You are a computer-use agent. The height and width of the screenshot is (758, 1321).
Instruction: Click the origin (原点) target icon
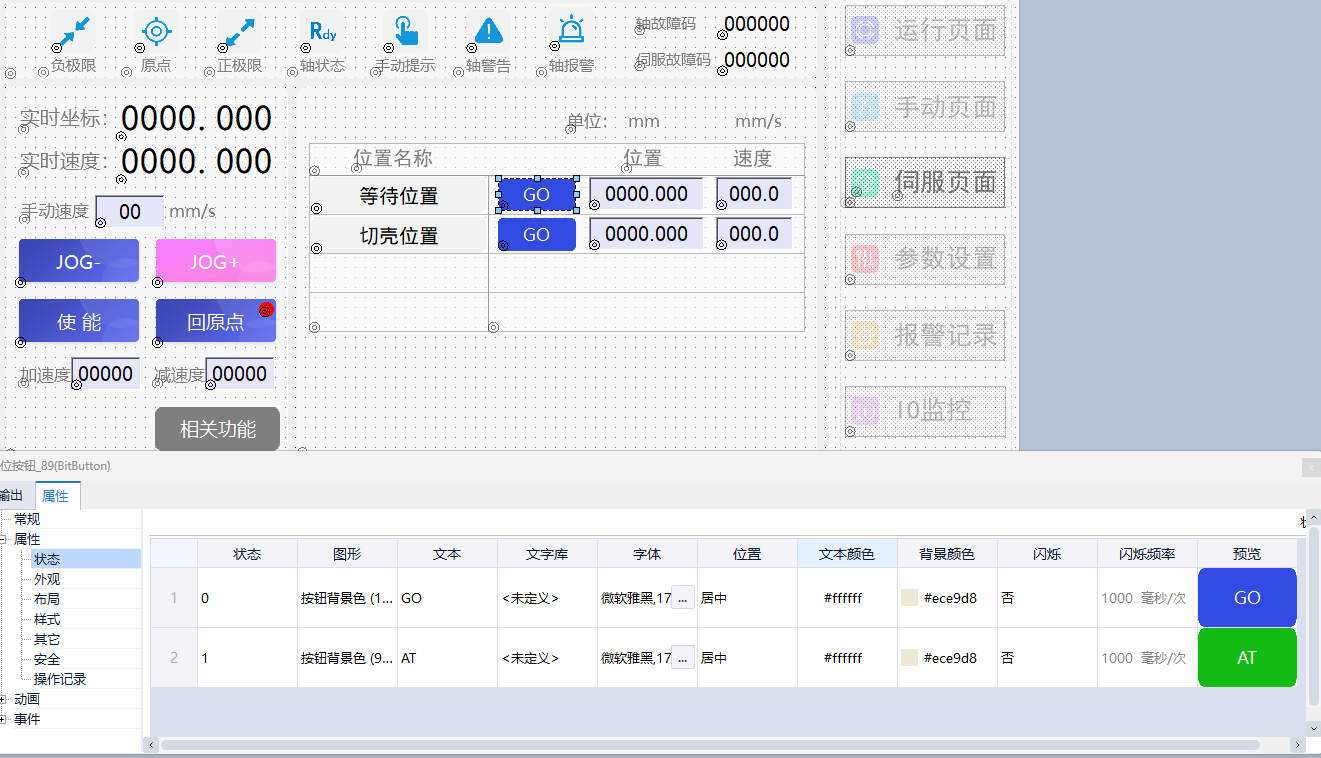tap(156, 32)
